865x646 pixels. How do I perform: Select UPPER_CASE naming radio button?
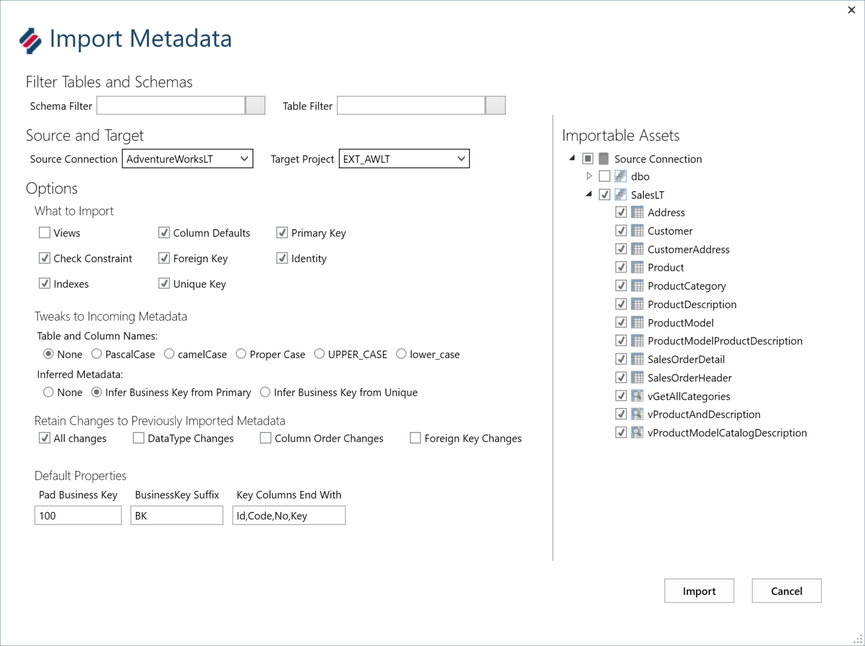click(x=319, y=354)
